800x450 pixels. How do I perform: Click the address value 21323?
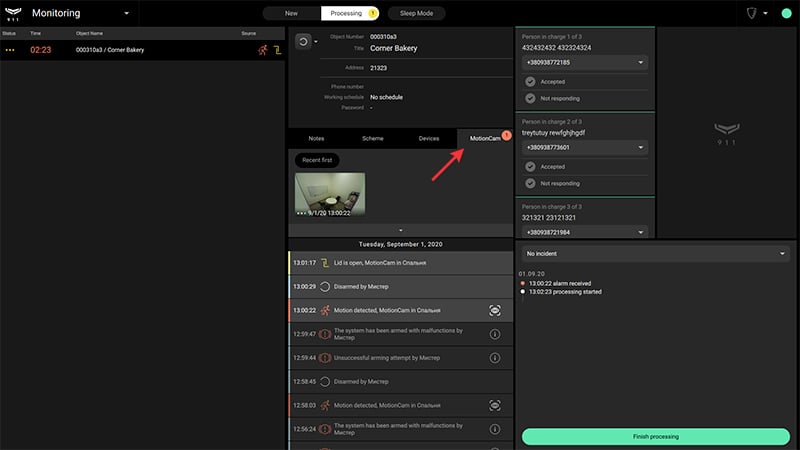pyautogui.click(x=378, y=68)
